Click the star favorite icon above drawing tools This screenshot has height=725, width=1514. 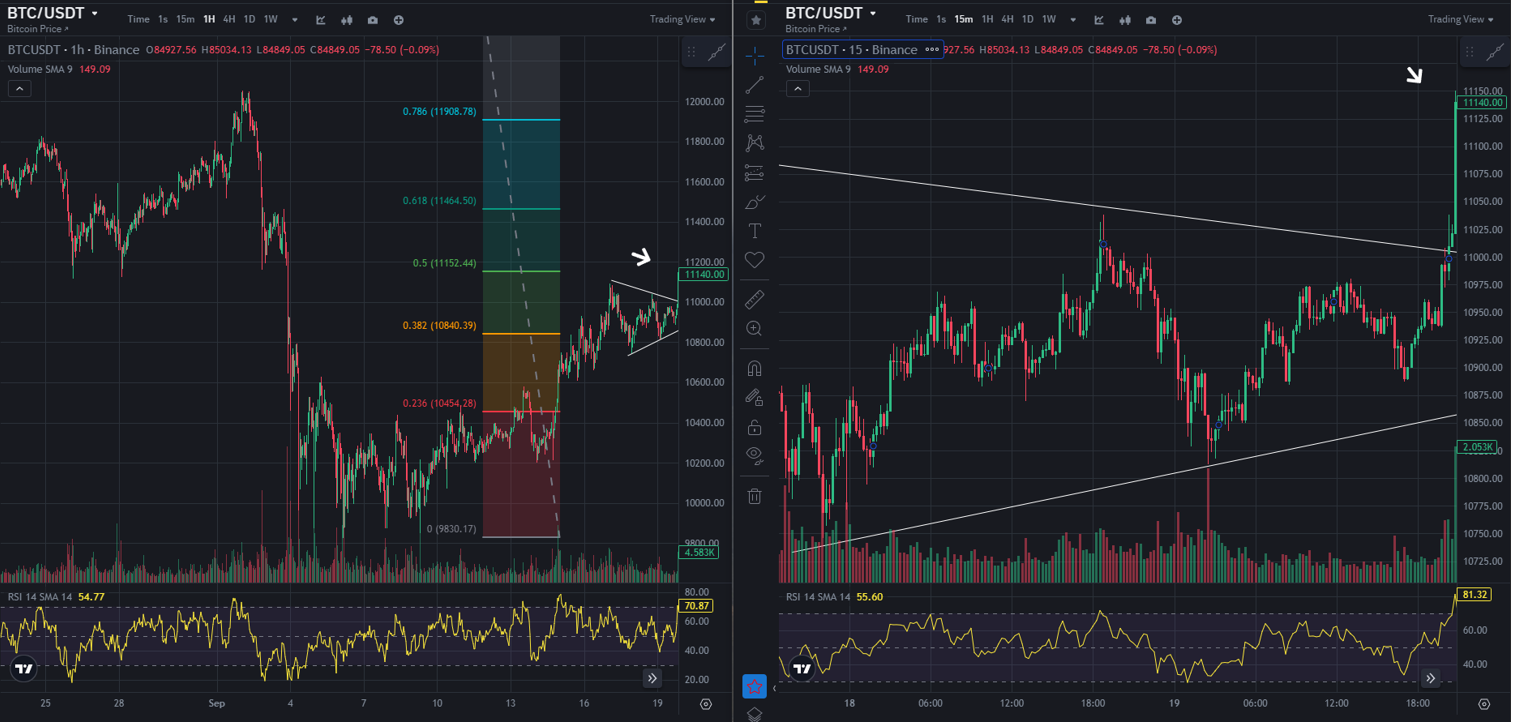click(756, 19)
